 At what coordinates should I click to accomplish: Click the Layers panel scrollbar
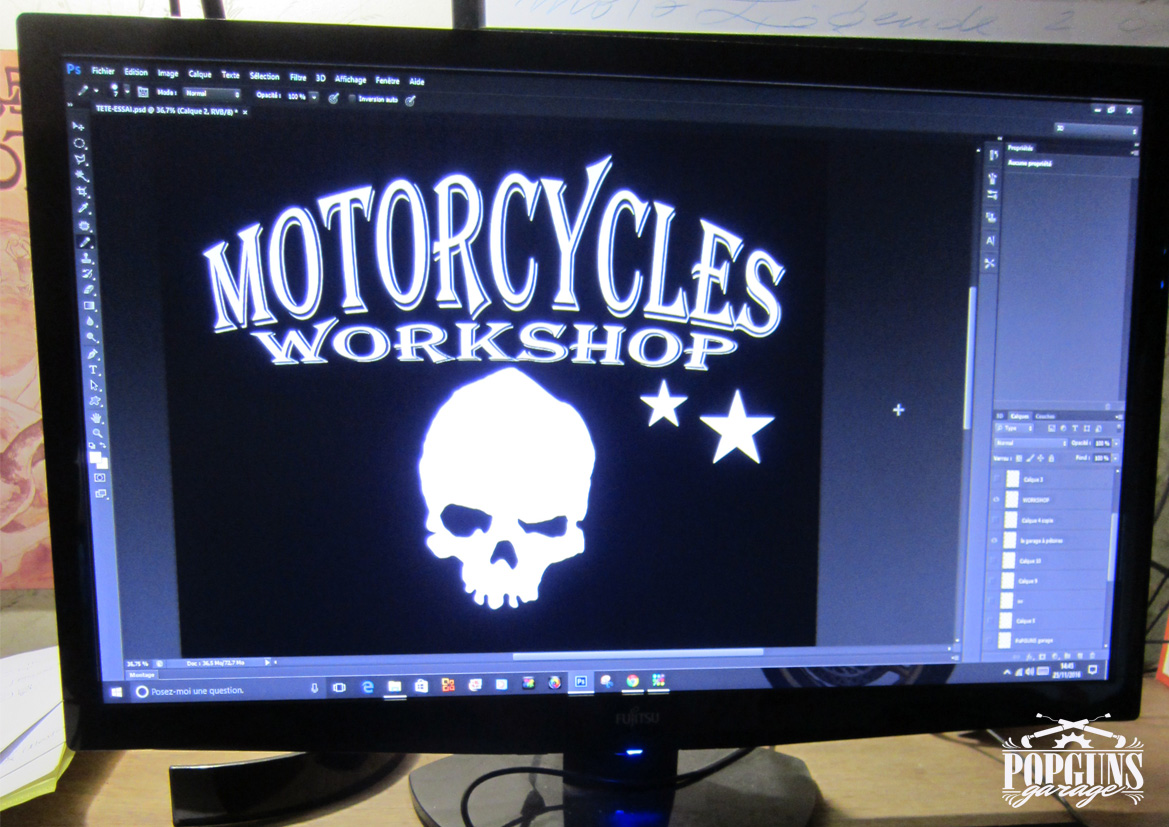pyautogui.click(x=1112, y=548)
